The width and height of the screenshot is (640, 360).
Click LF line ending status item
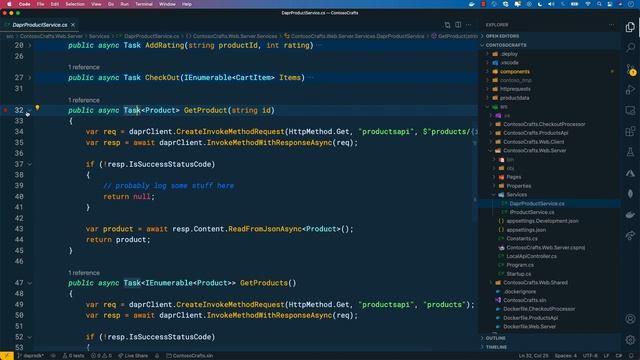click(607, 356)
